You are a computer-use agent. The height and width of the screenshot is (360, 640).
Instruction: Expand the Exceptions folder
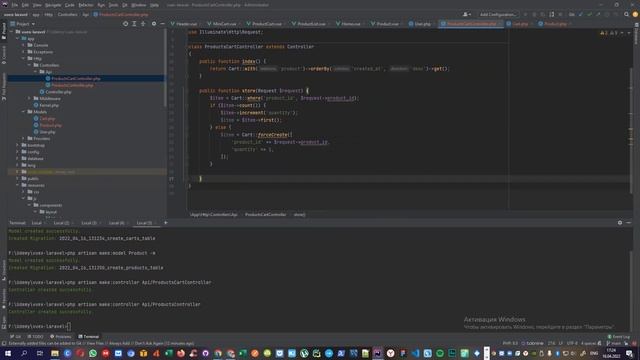click(24, 52)
